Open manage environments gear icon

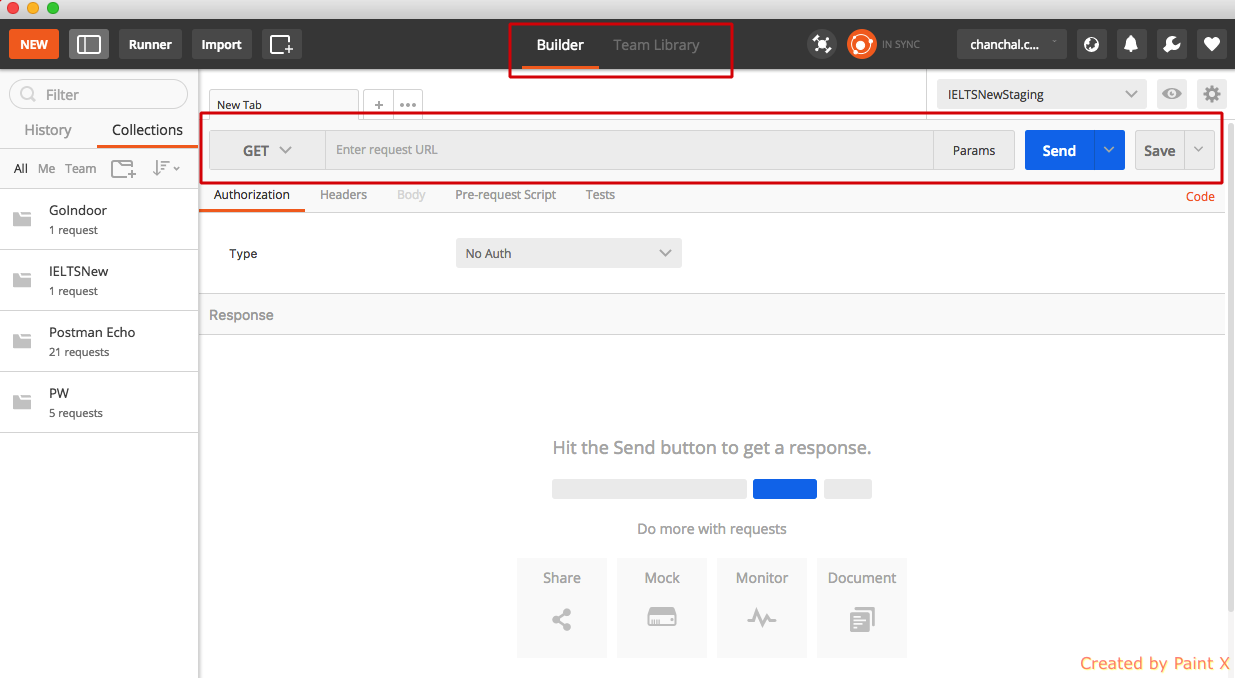(x=1211, y=95)
